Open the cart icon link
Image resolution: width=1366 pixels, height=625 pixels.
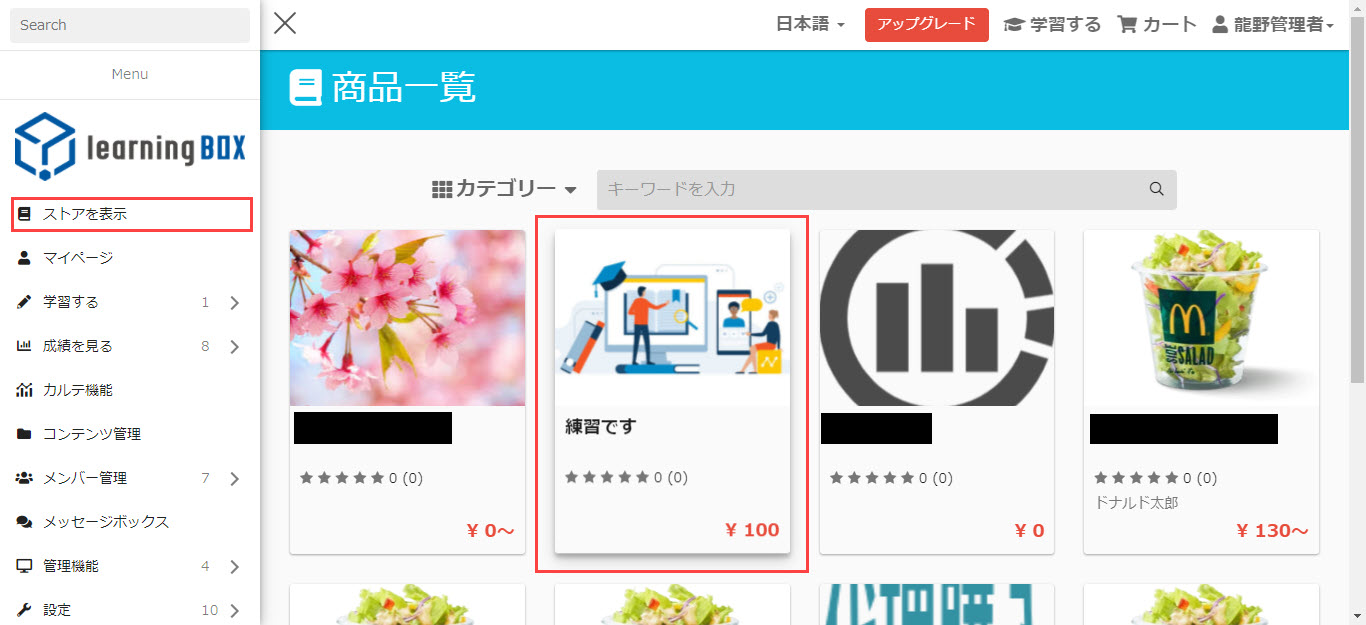click(1127, 25)
